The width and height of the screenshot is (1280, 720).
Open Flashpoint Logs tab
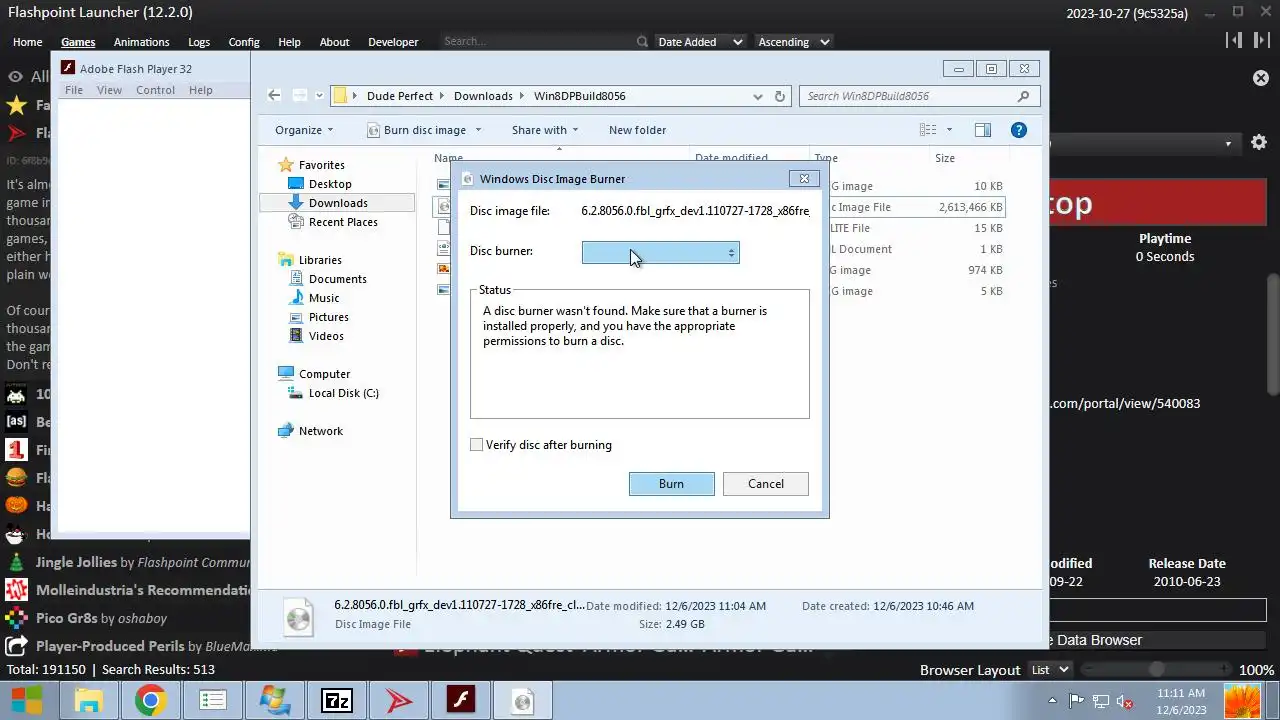(199, 42)
